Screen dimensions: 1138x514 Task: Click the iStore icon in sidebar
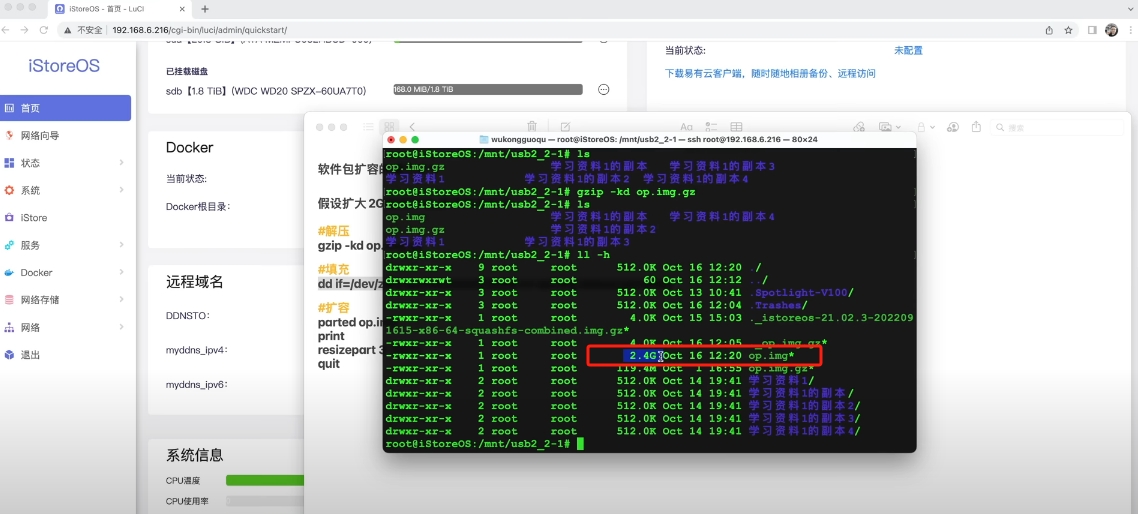(x=9, y=218)
